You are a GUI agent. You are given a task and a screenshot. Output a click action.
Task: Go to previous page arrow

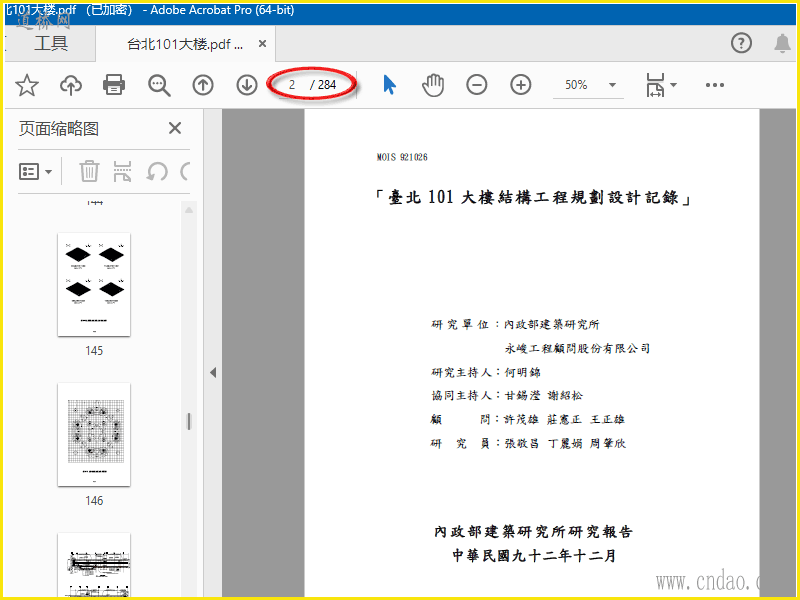coord(203,85)
